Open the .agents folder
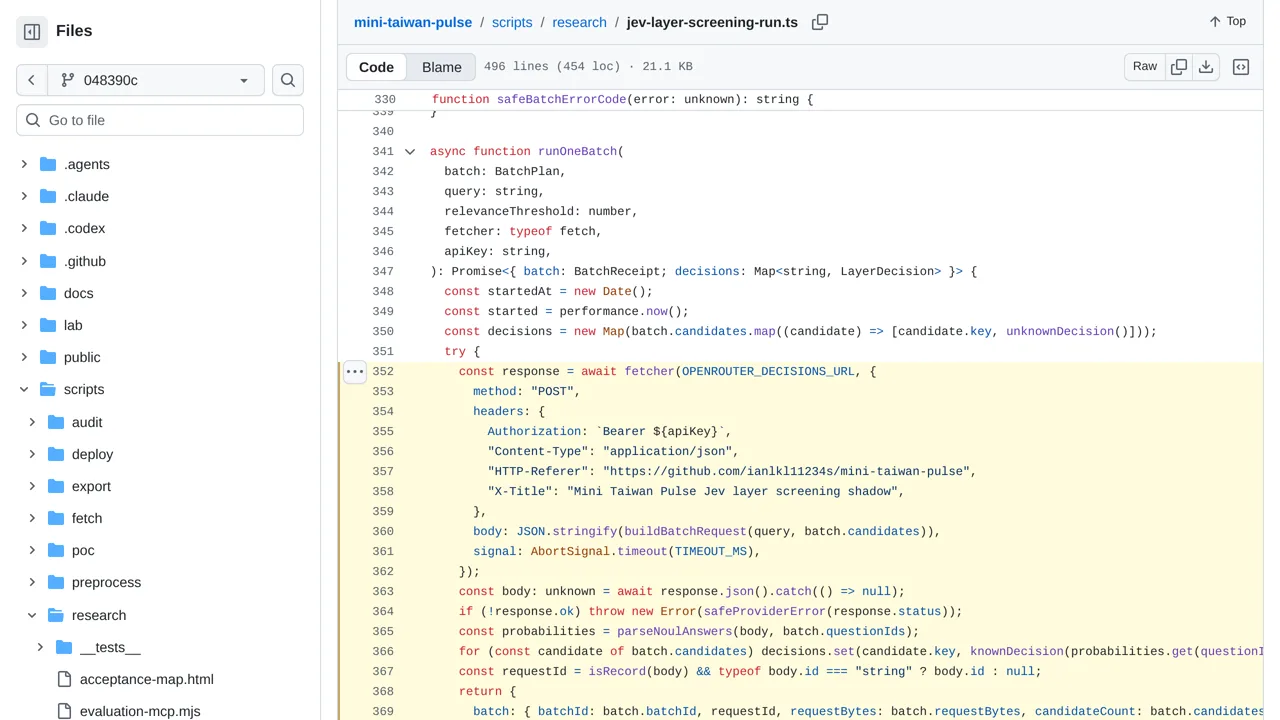Viewport: 1280px width, 720px height. (x=87, y=164)
